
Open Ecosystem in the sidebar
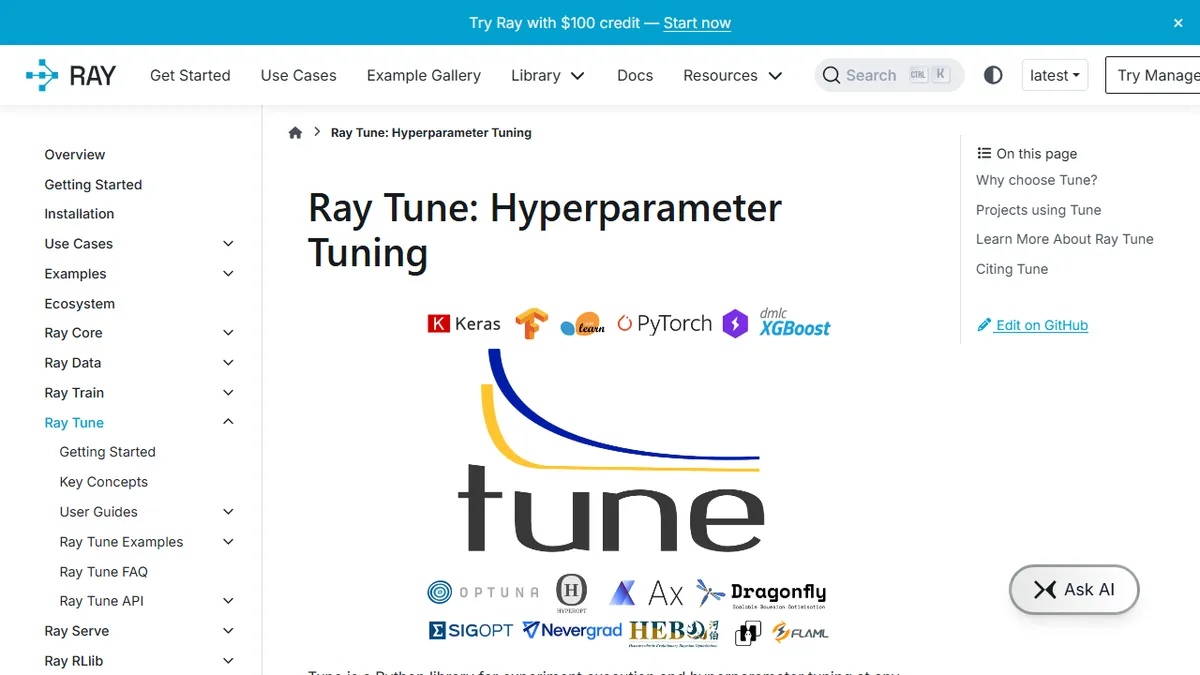tap(80, 304)
